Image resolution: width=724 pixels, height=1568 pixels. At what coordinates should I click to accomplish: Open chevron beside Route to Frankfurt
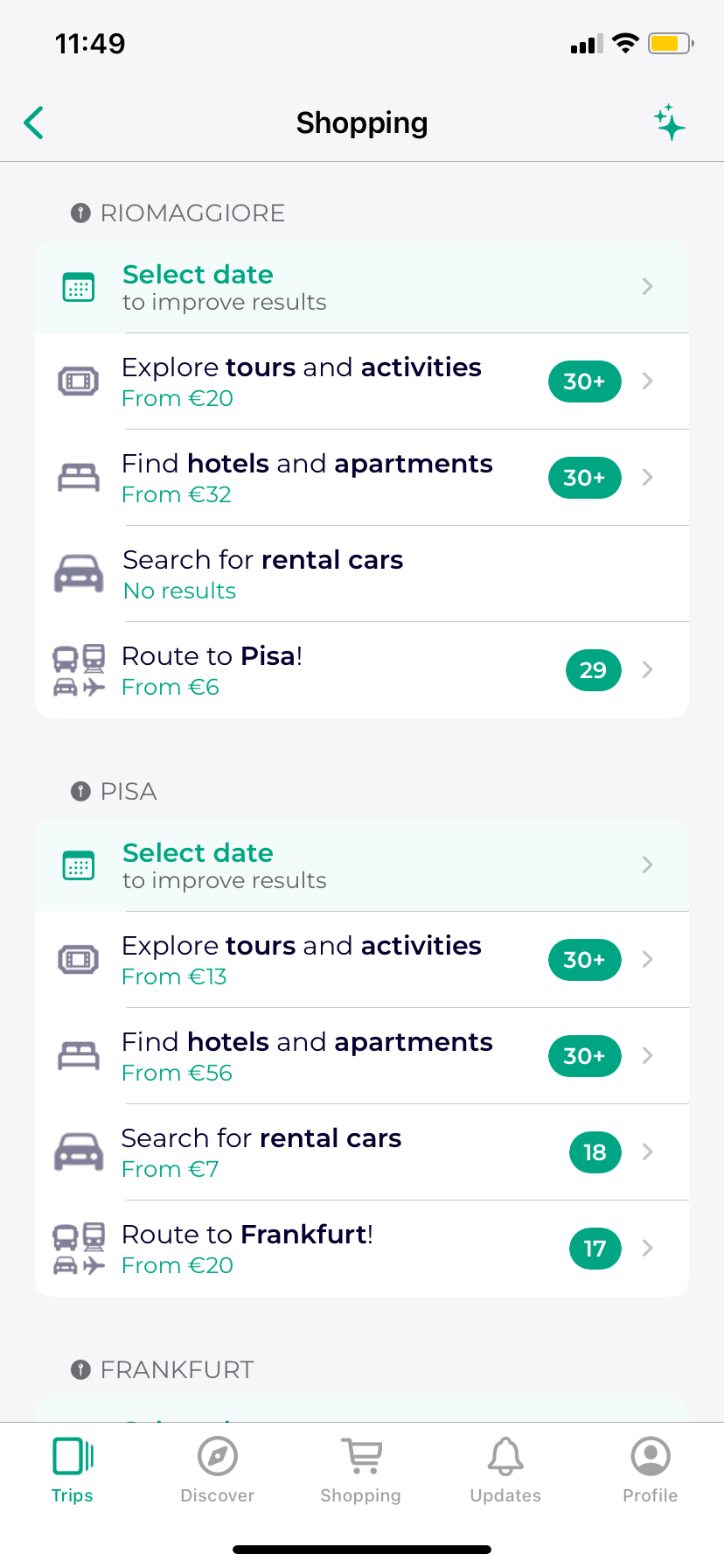[647, 1249]
